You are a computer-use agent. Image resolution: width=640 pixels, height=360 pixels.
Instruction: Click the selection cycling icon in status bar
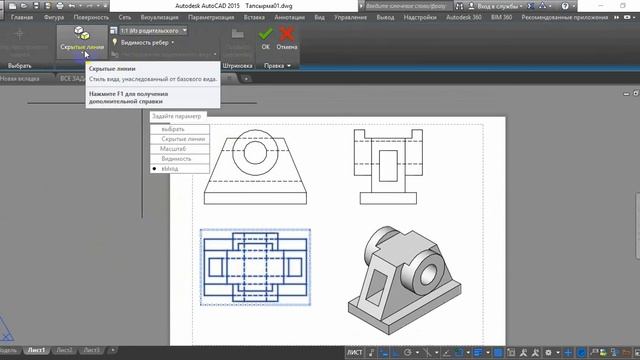point(510,352)
